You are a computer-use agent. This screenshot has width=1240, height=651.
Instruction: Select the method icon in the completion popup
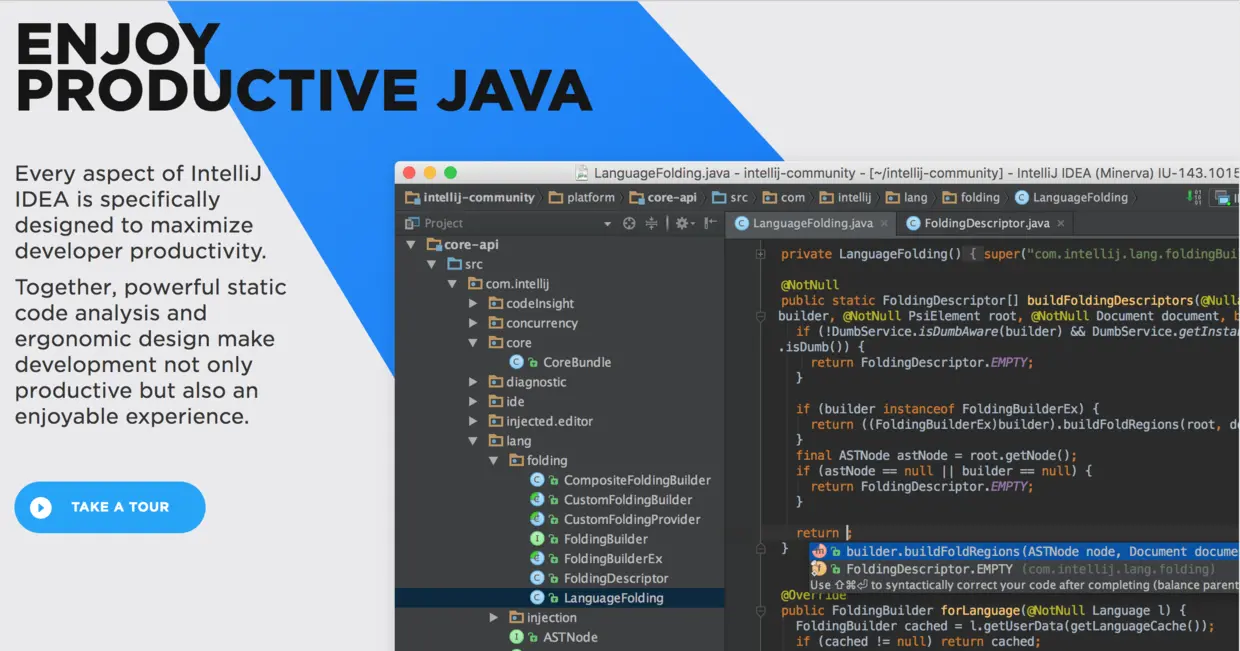820,551
